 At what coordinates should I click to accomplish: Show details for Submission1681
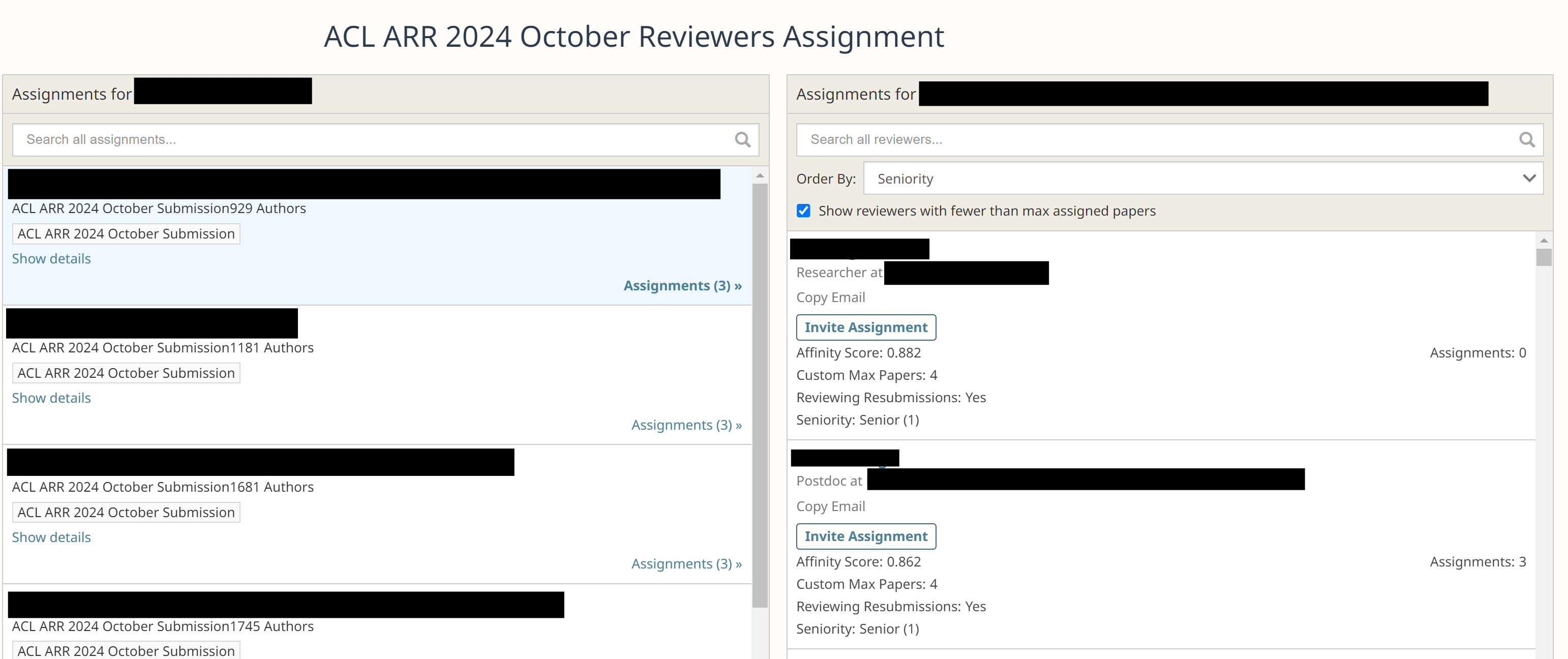(x=51, y=537)
